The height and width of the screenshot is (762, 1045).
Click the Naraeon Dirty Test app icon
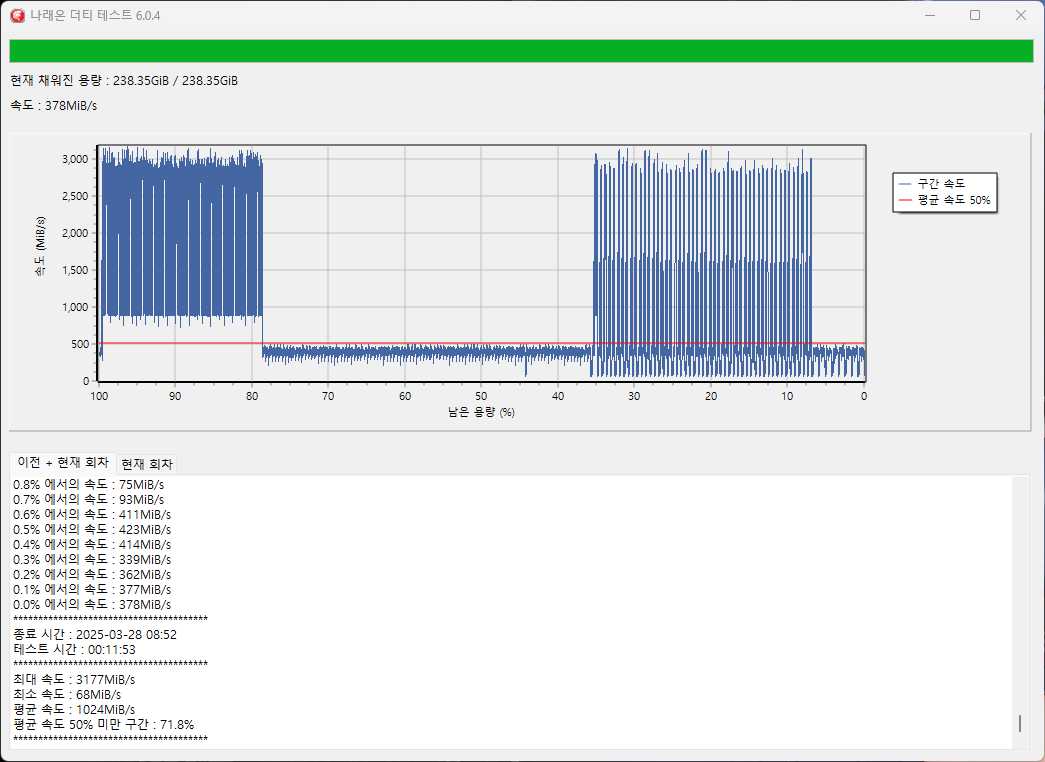pos(17,15)
